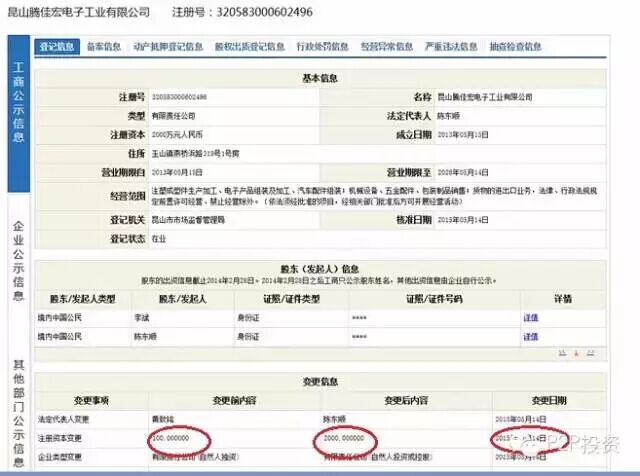The height and width of the screenshot is (476, 640).
Task: Open the 企业公示信息 side tab
Action: pos(18,260)
